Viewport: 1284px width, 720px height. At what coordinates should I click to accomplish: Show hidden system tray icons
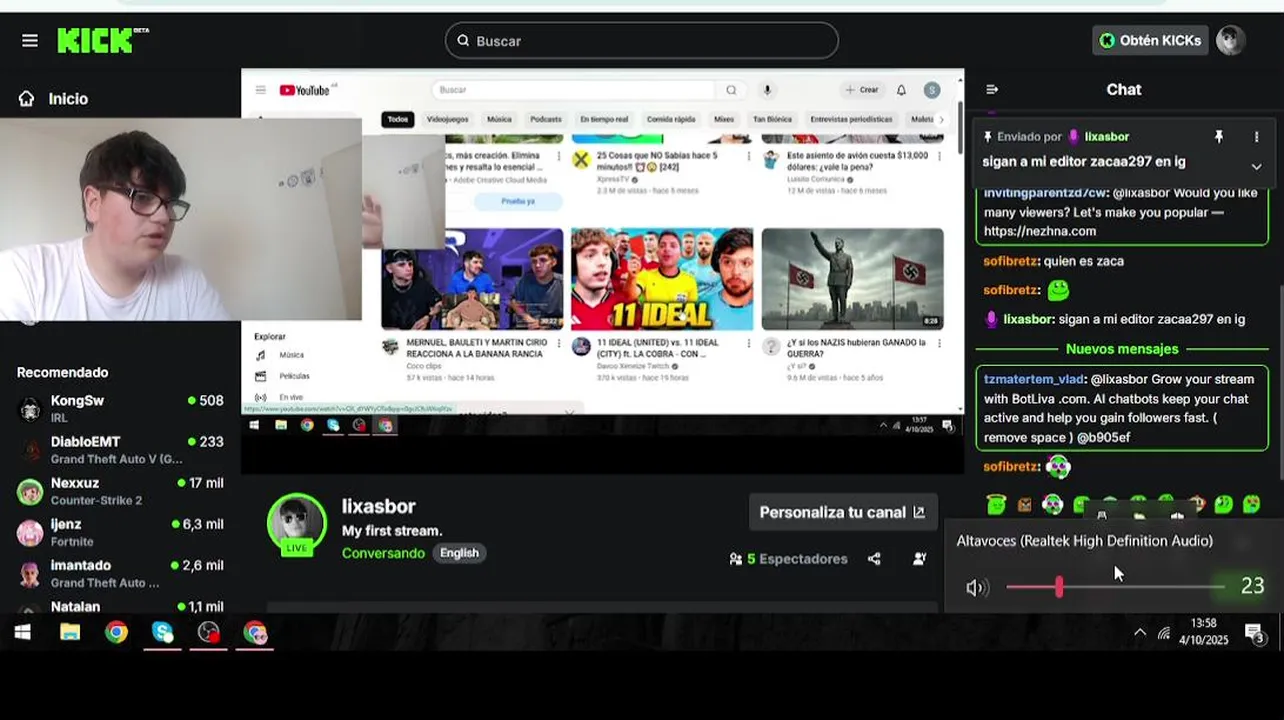click(1139, 633)
